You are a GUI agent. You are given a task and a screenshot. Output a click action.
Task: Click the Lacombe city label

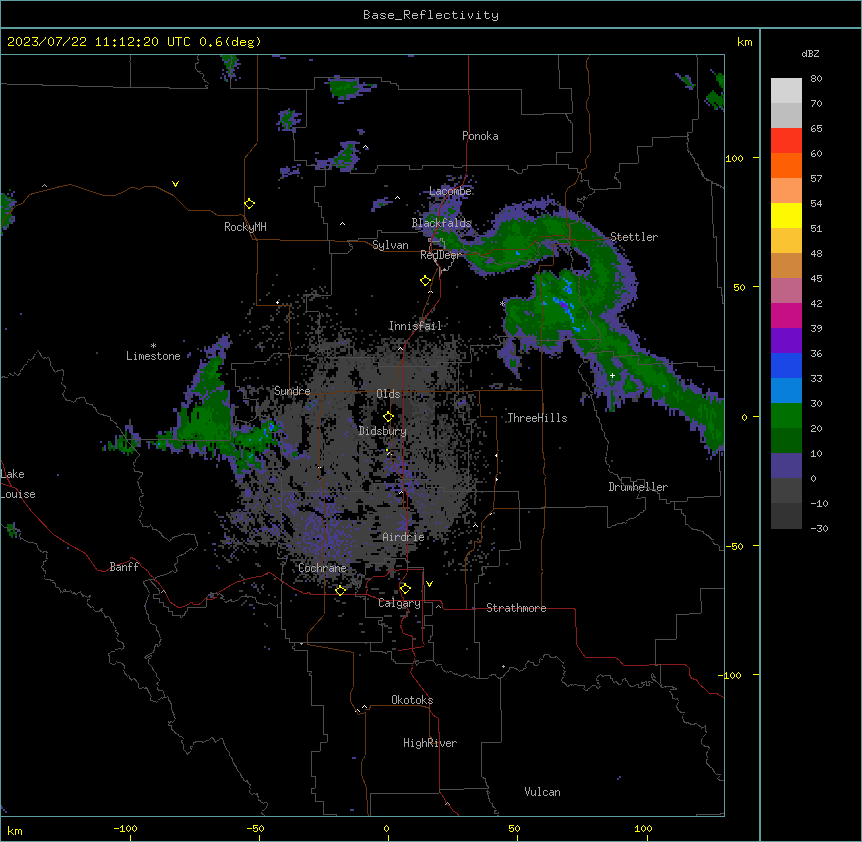tap(450, 191)
